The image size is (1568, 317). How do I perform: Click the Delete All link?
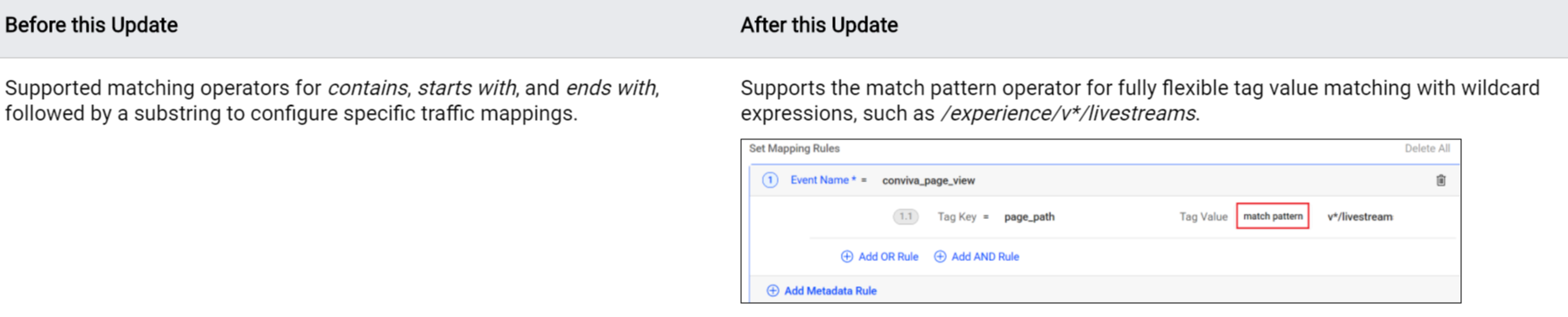click(x=1427, y=149)
